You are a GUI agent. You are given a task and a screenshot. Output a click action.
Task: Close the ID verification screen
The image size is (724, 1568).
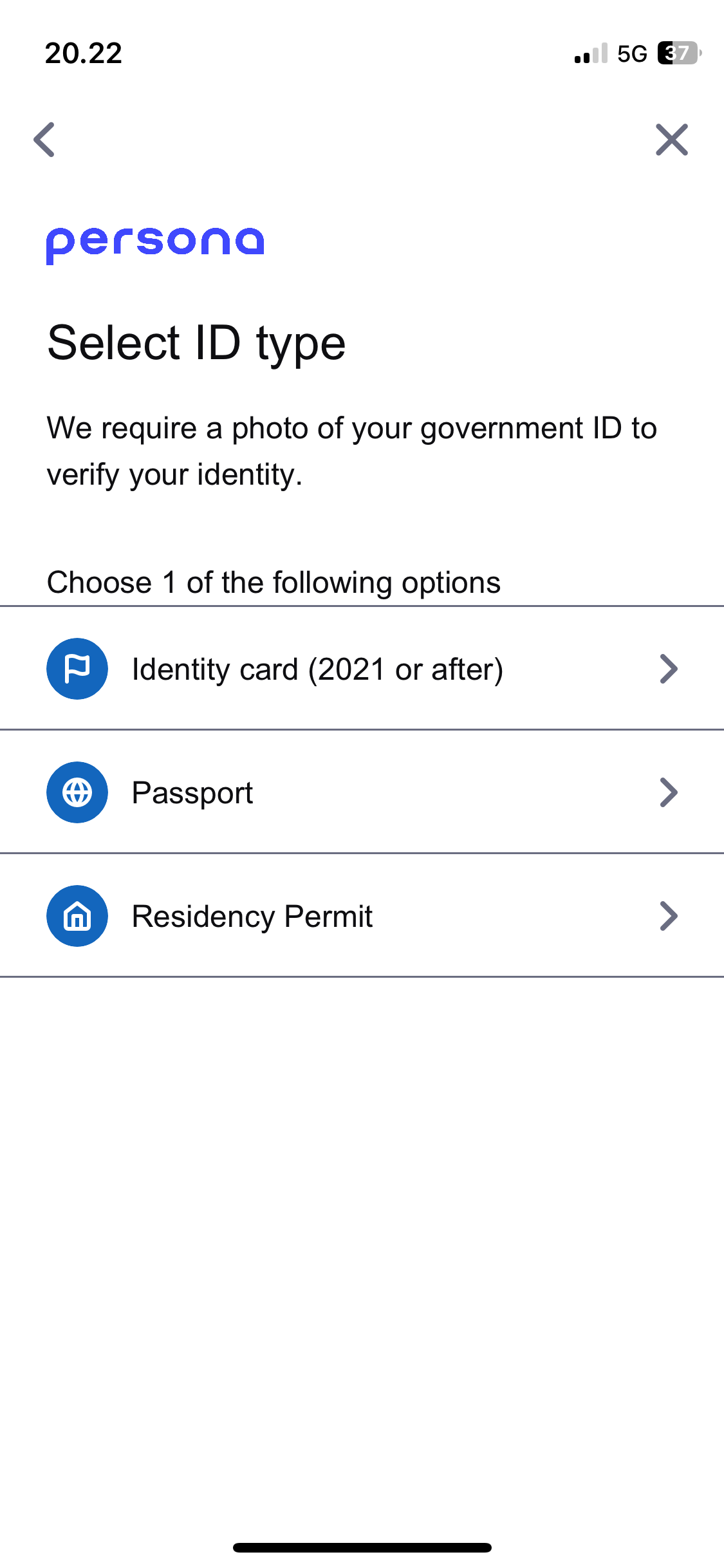[x=672, y=140]
